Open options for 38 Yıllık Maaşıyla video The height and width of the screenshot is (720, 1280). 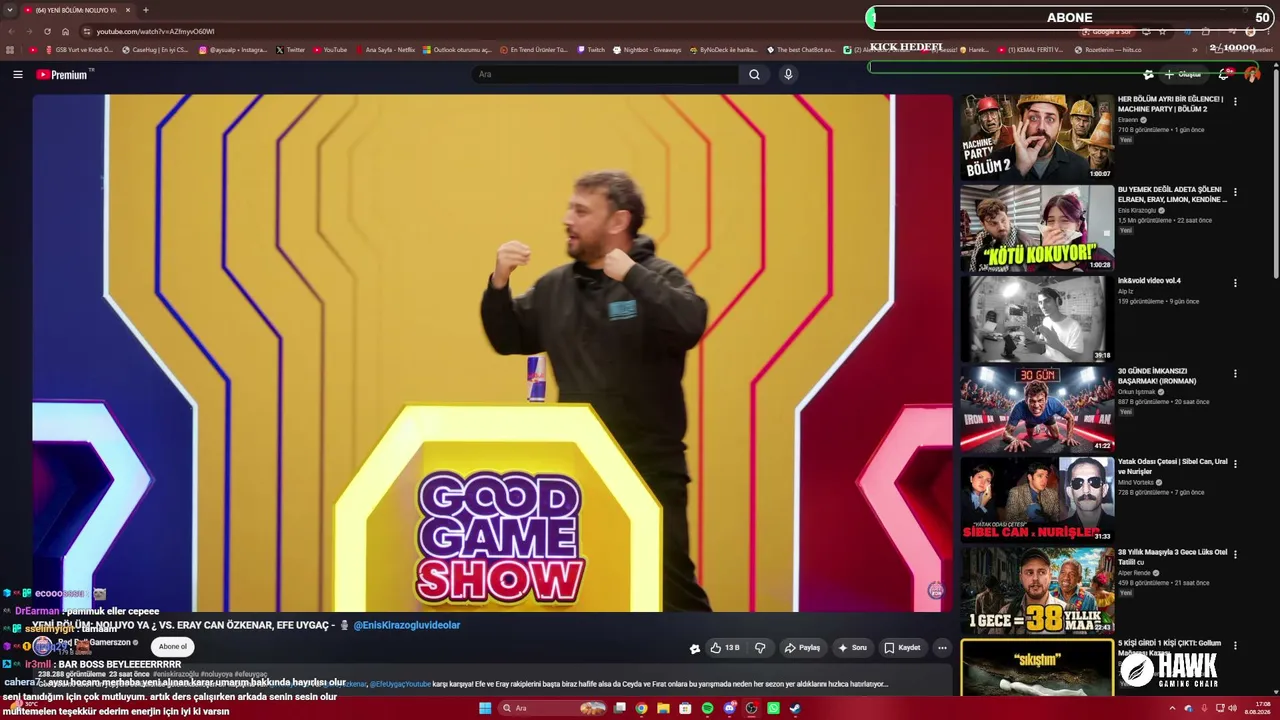(1235, 555)
